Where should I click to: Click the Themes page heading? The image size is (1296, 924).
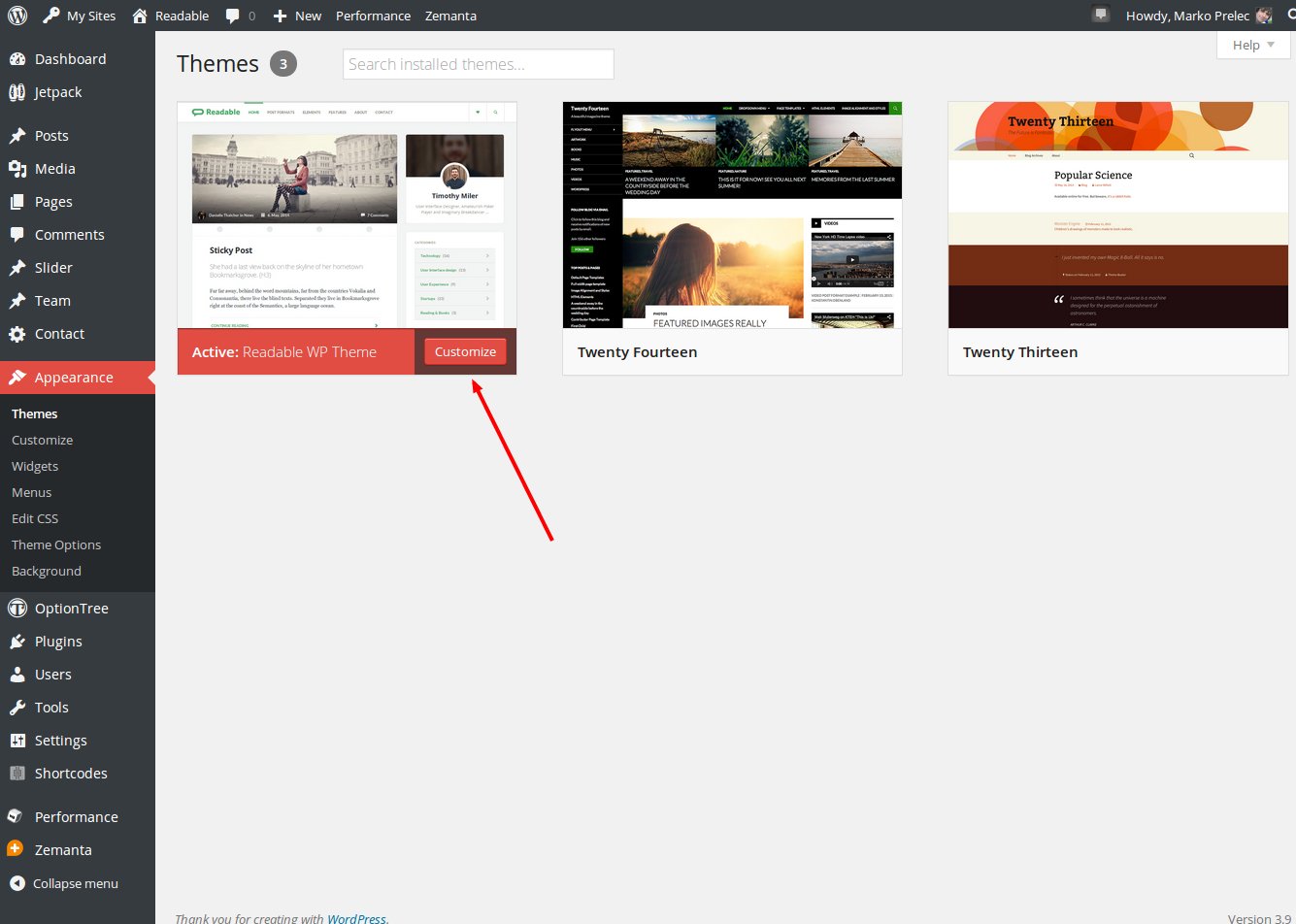(217, 64)
